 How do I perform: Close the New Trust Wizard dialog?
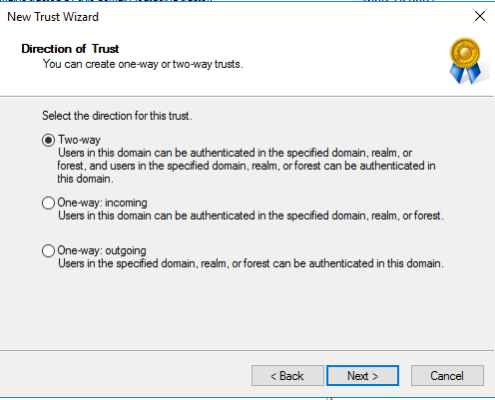coord(480,16)
